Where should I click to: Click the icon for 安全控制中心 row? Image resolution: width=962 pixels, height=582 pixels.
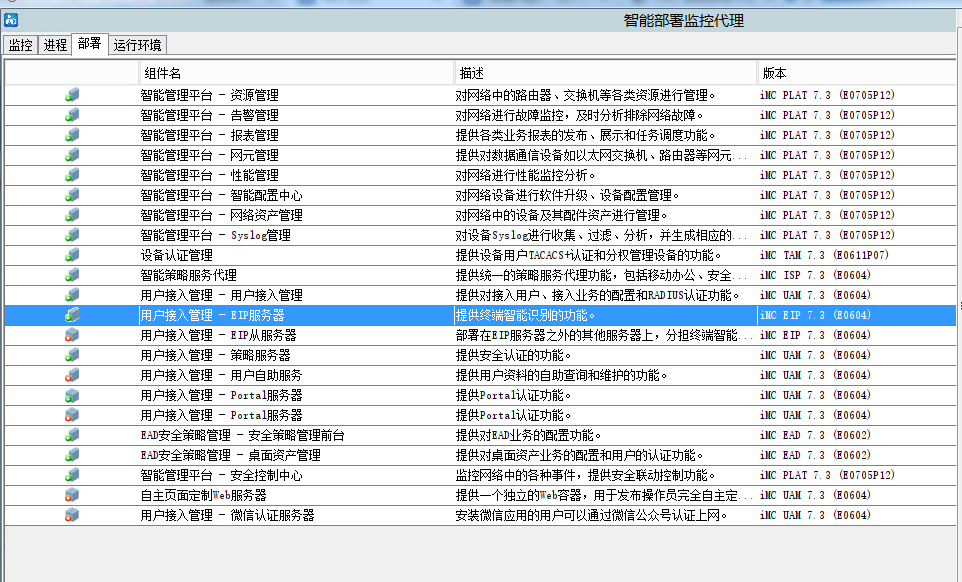click(x=72, y=475)
